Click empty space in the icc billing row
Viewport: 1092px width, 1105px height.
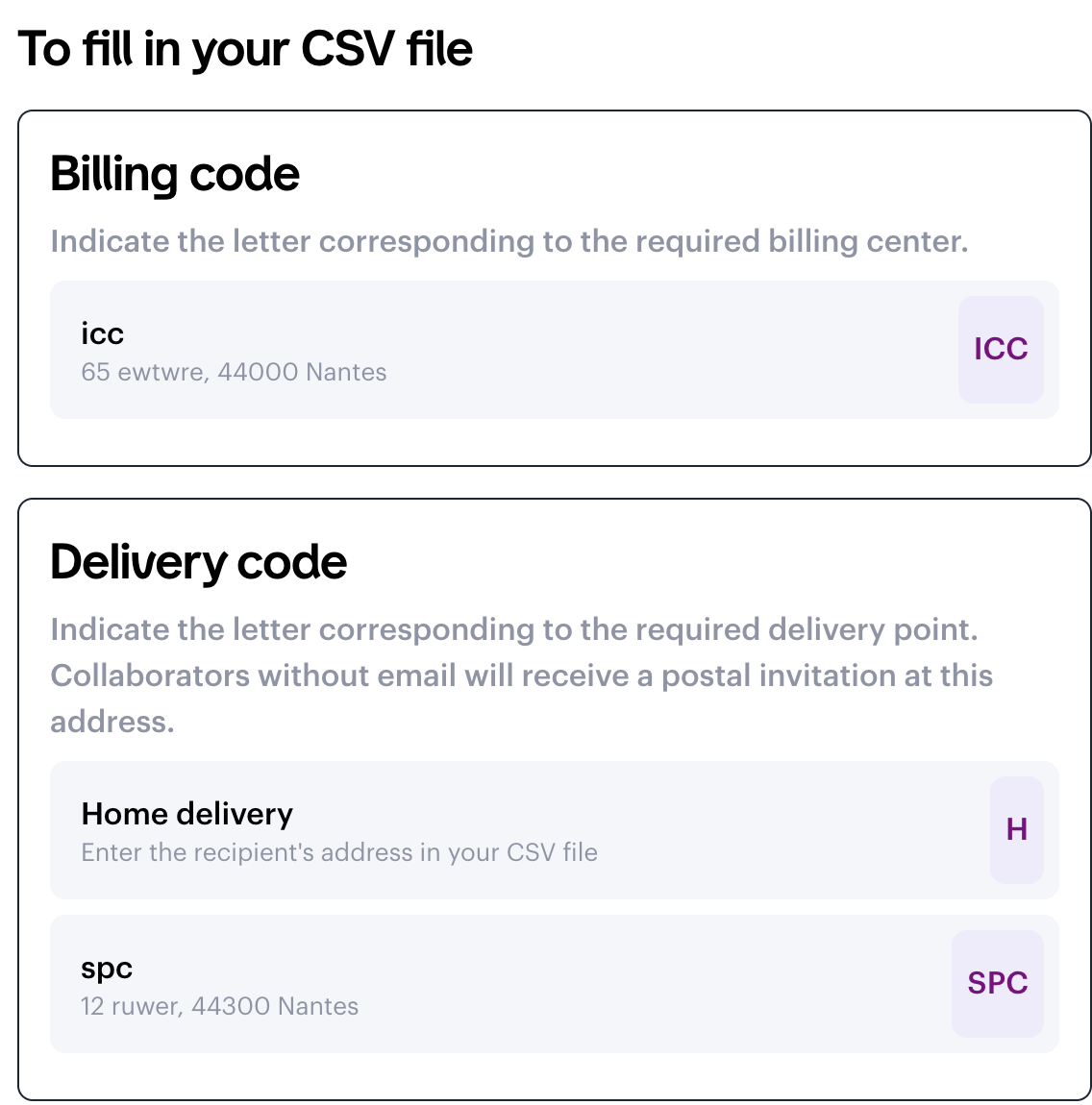tap(673, 350)
